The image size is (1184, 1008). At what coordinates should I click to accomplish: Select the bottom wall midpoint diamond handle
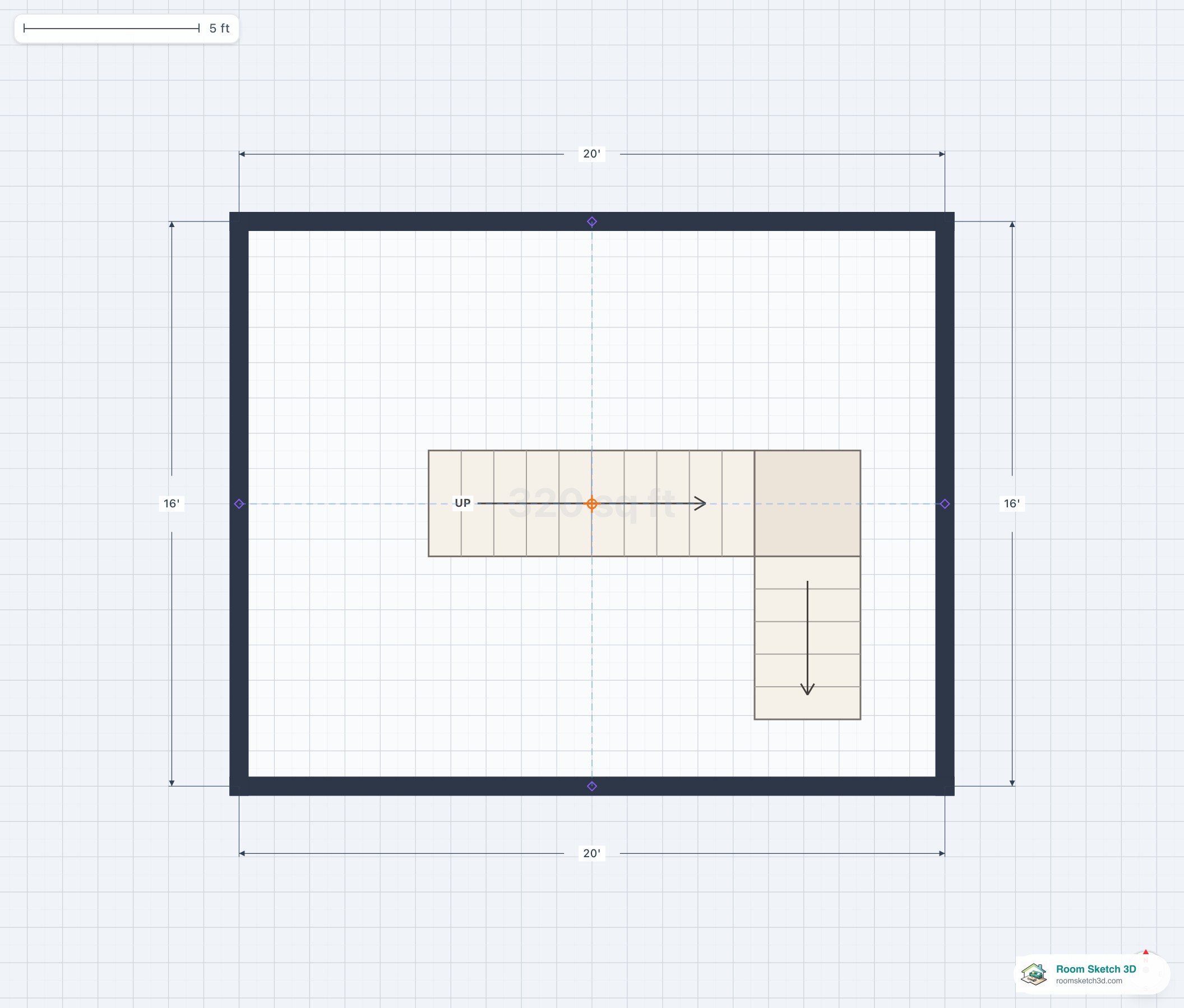[592, 787]
